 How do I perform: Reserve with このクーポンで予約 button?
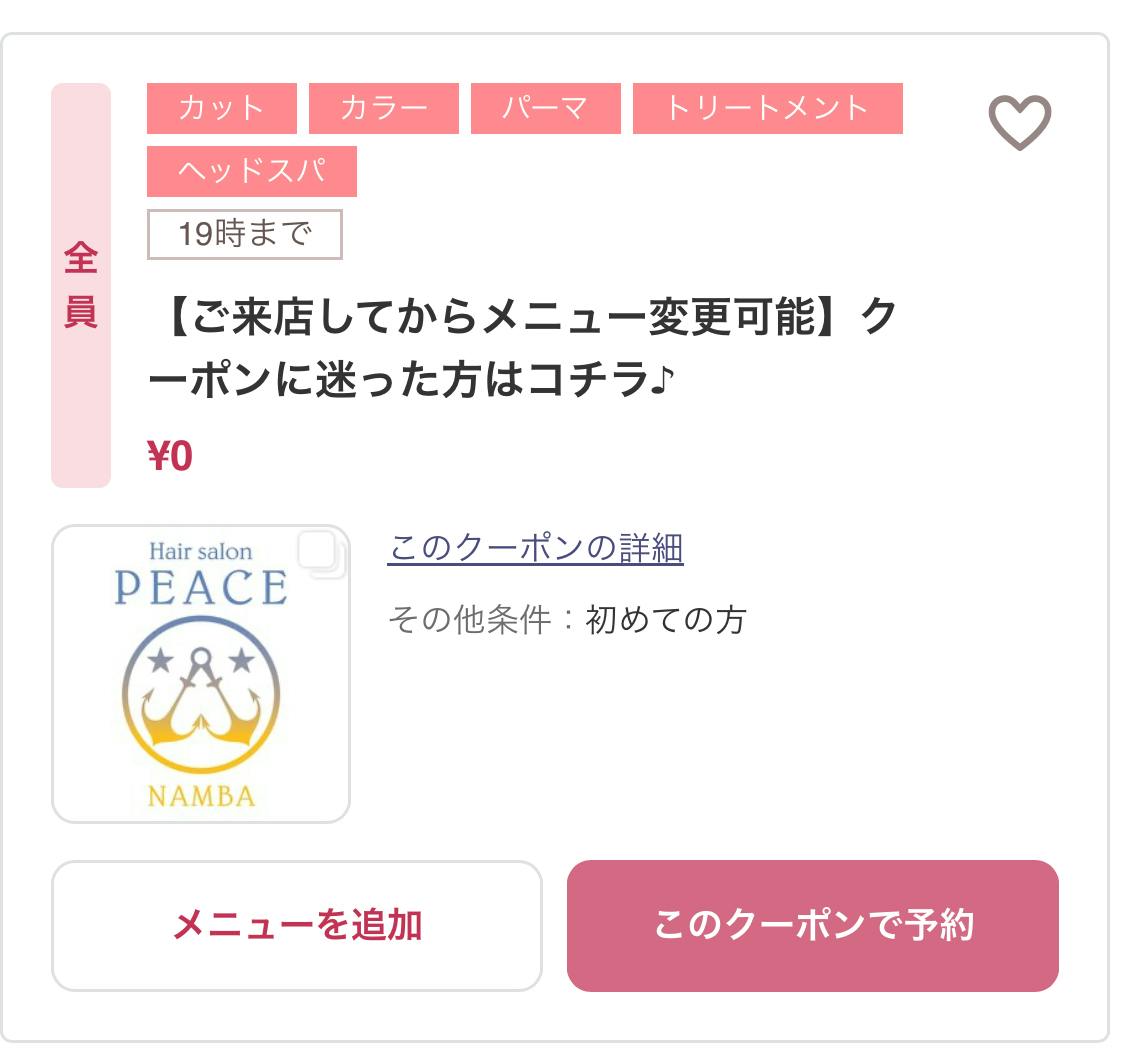[812, 926]
